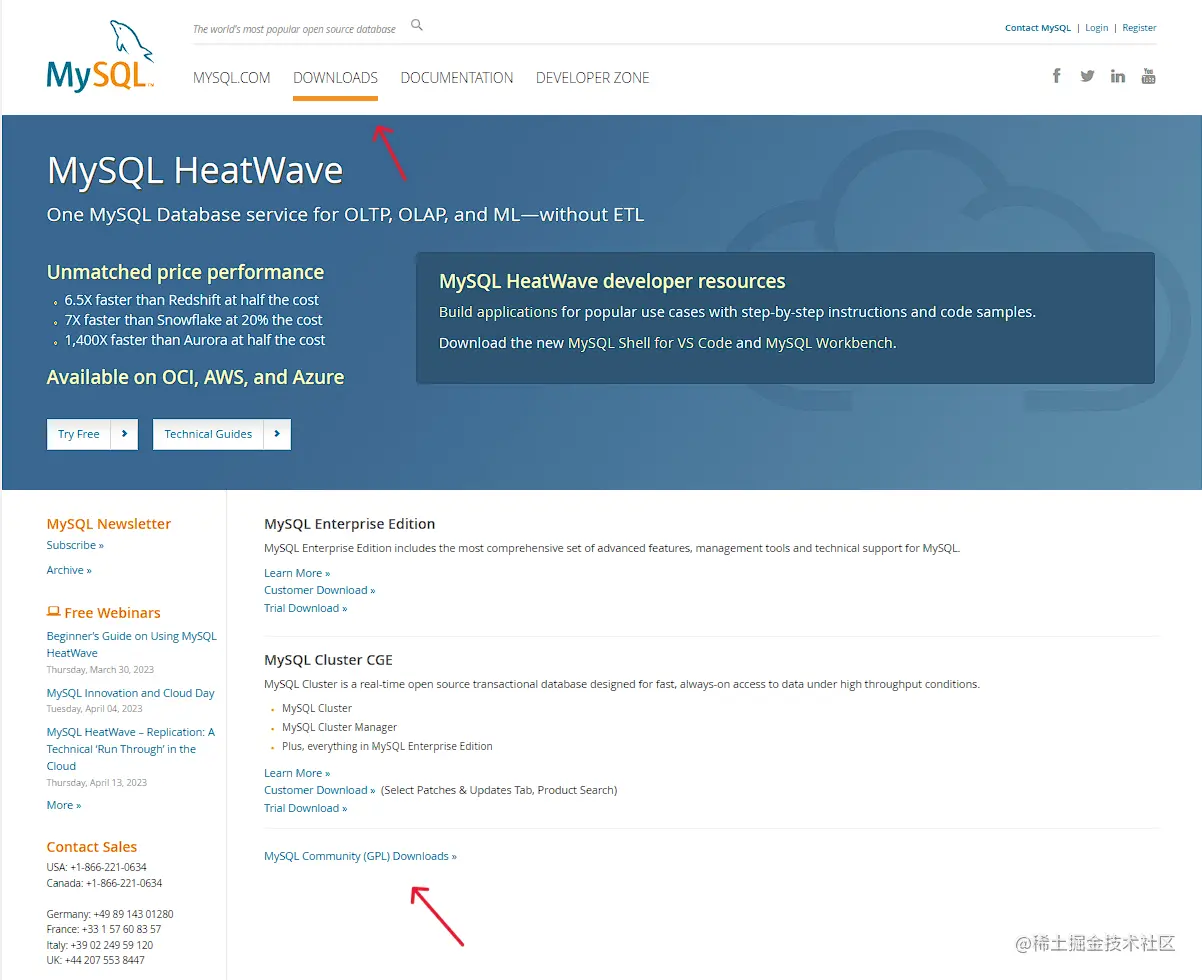Viewport: 1202px width, 980px height.
Task: Open MySQL YouTube channel icon
Action: coord(1148,76)
